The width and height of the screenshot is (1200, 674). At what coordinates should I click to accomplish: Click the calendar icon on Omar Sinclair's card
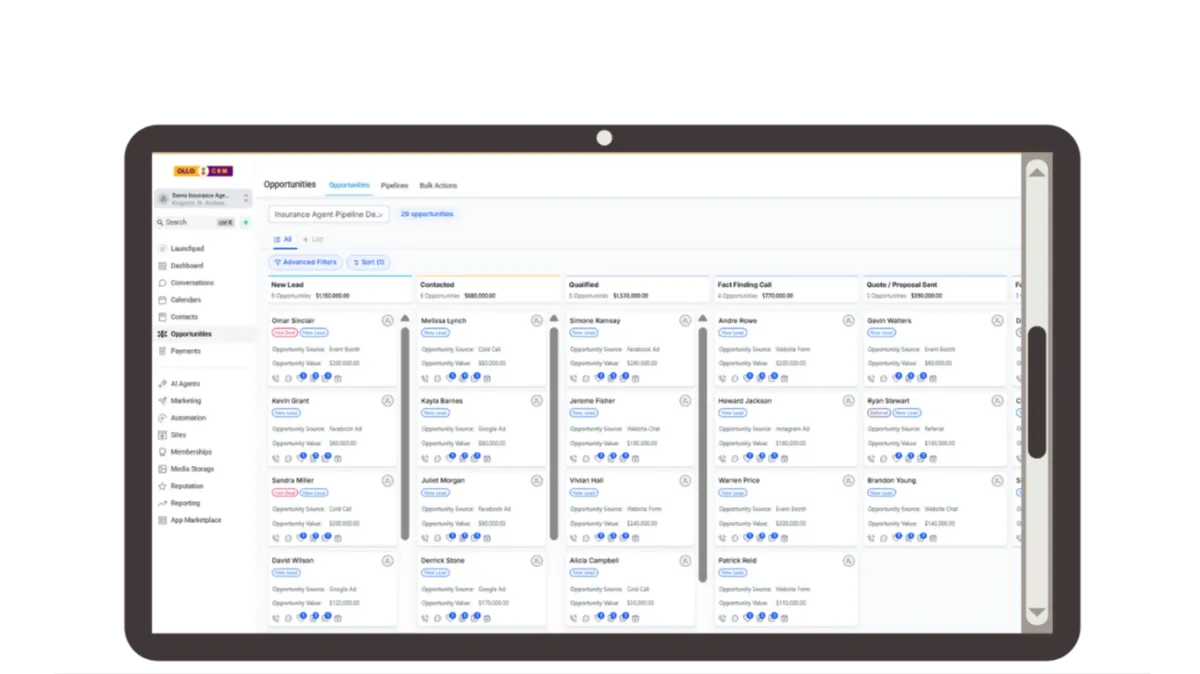click(338, 379)
